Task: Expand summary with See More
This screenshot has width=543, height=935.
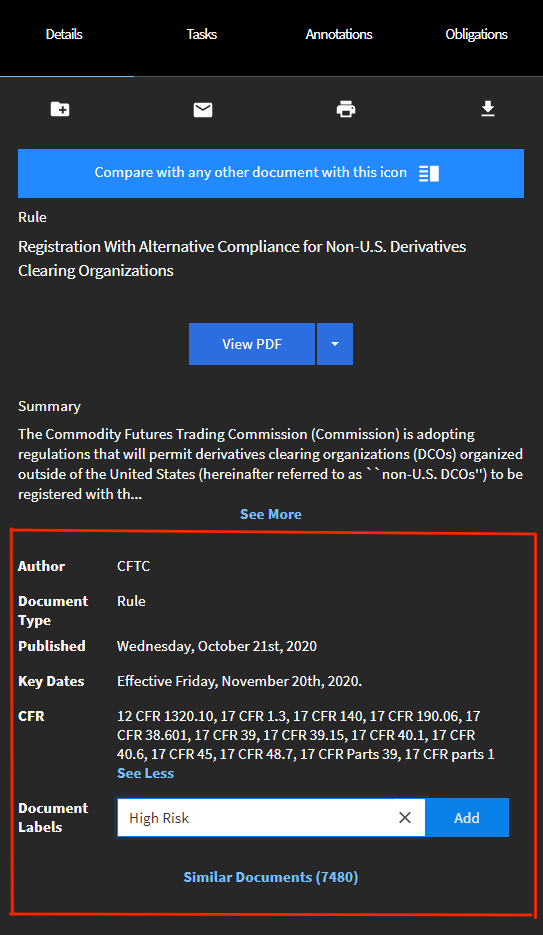Action: pyautogui.click(x=271, y=514)
